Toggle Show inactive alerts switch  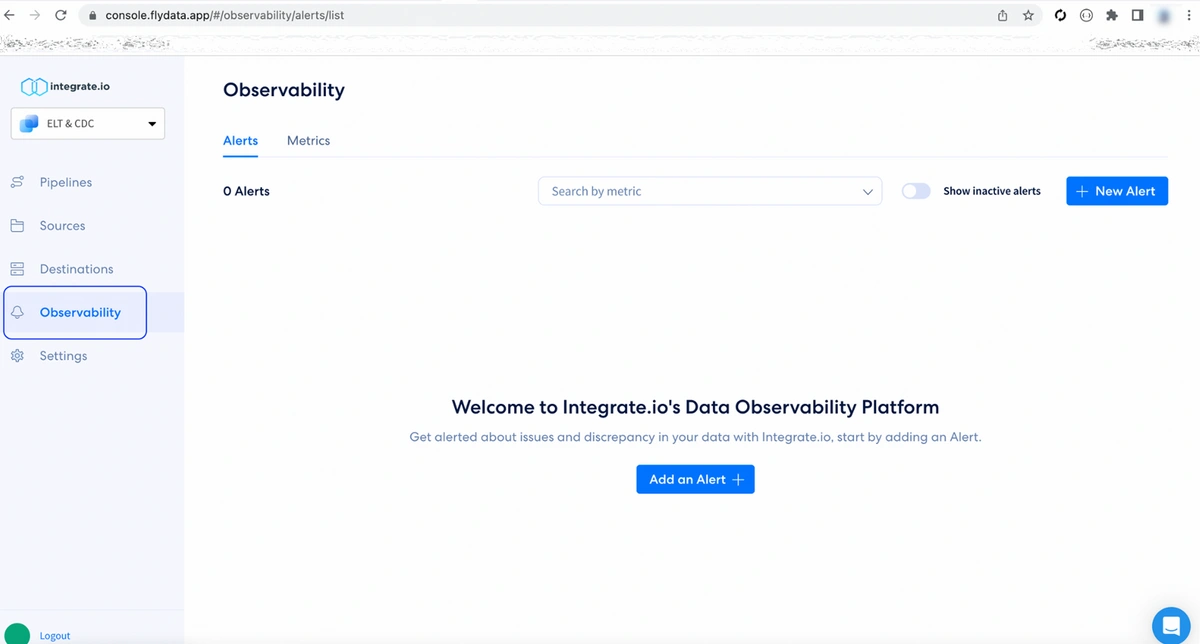tap(916, 191)
